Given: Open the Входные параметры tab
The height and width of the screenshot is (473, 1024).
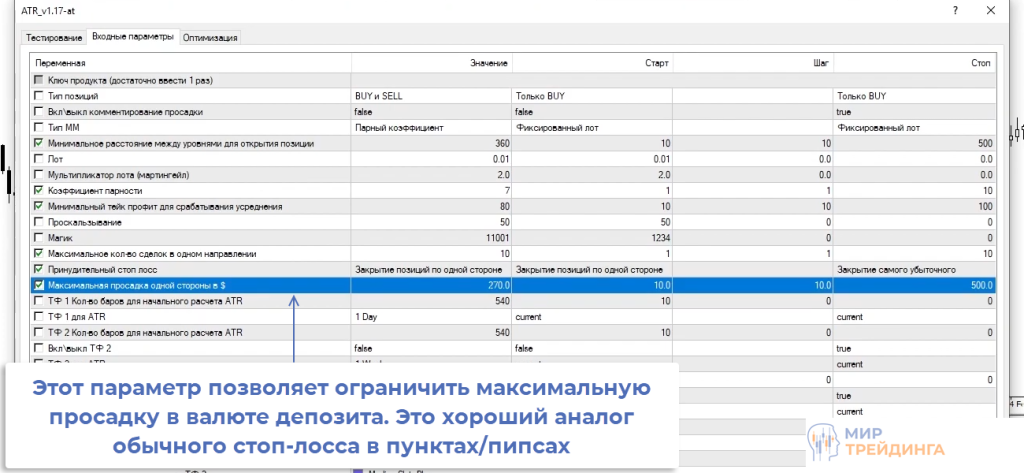Looking at the screenshot, I should (x=133, y=37).
